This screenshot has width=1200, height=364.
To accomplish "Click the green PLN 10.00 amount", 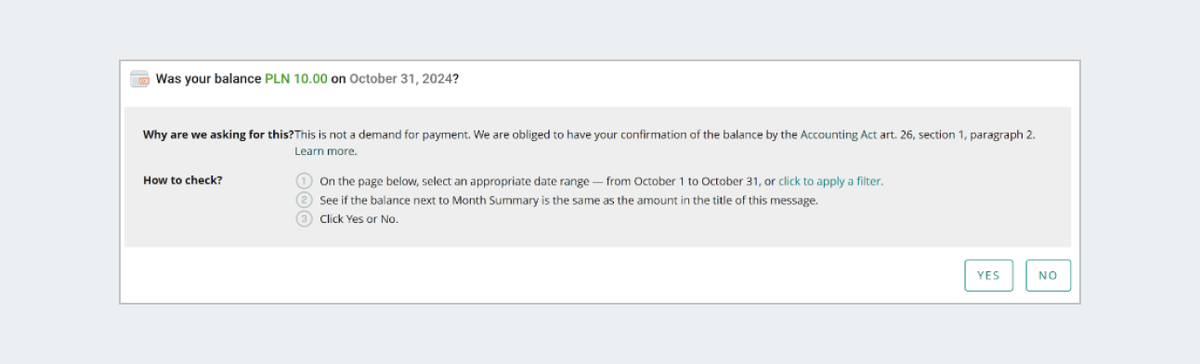I will coord(296,78).
